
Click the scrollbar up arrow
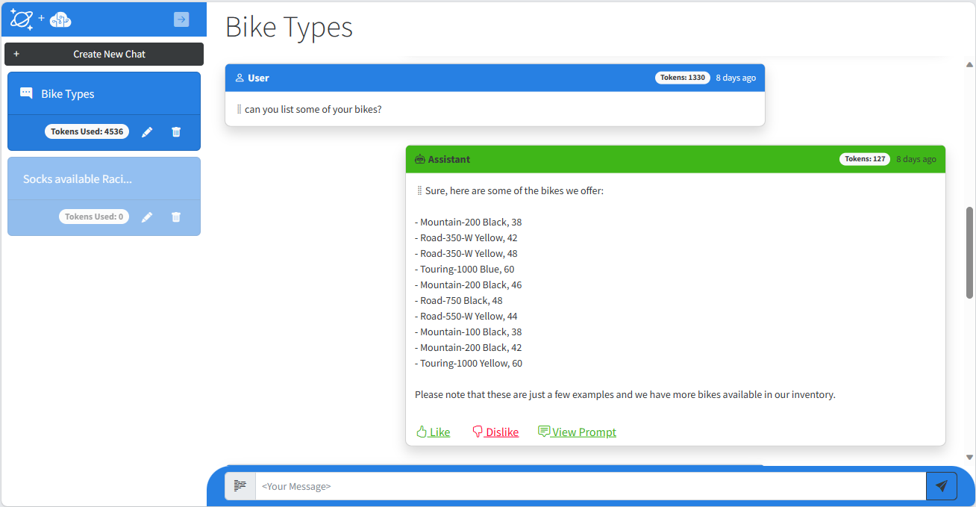pos(969,65)
